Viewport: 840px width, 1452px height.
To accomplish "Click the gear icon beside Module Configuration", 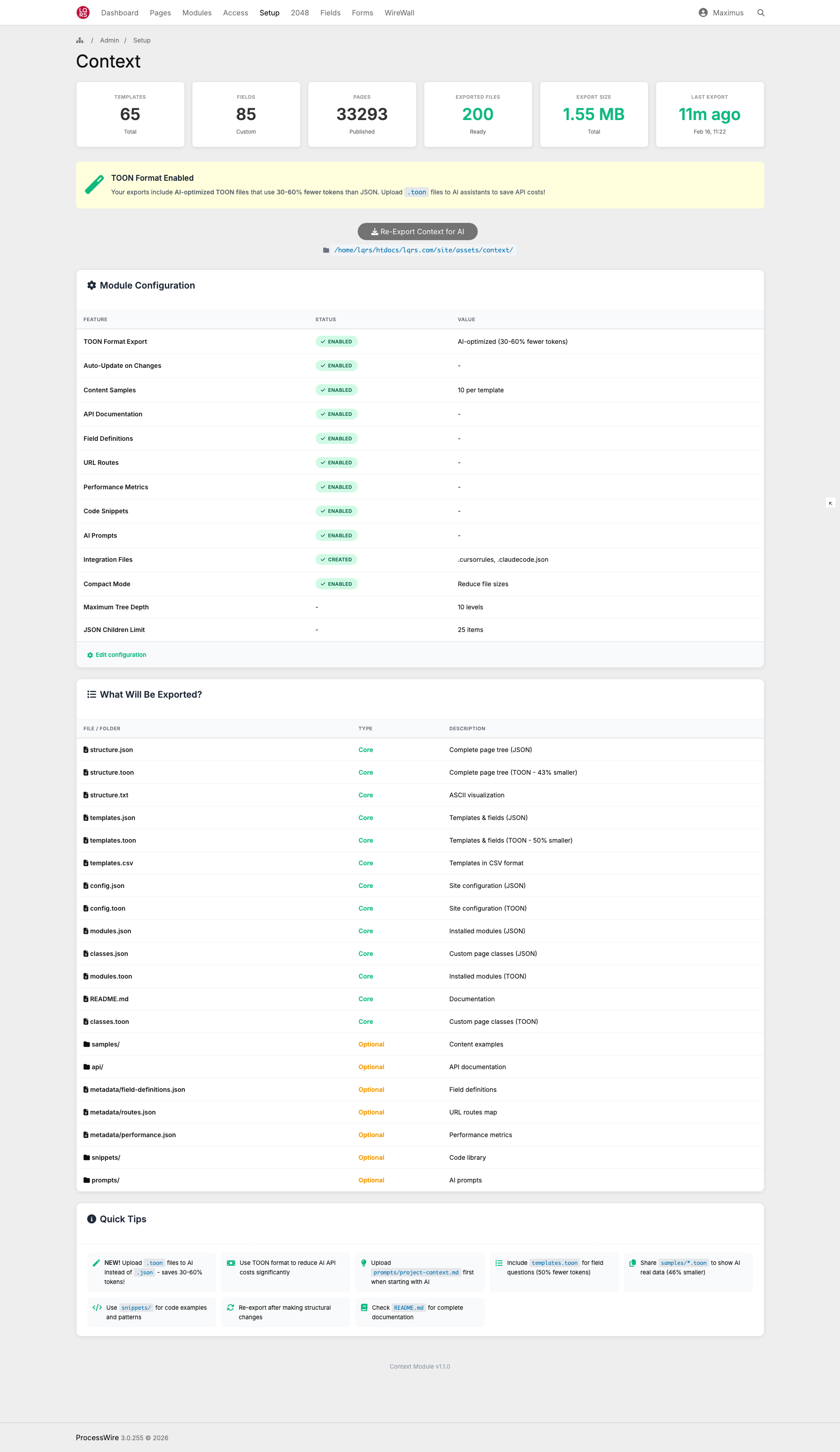I will coord(91,285).
